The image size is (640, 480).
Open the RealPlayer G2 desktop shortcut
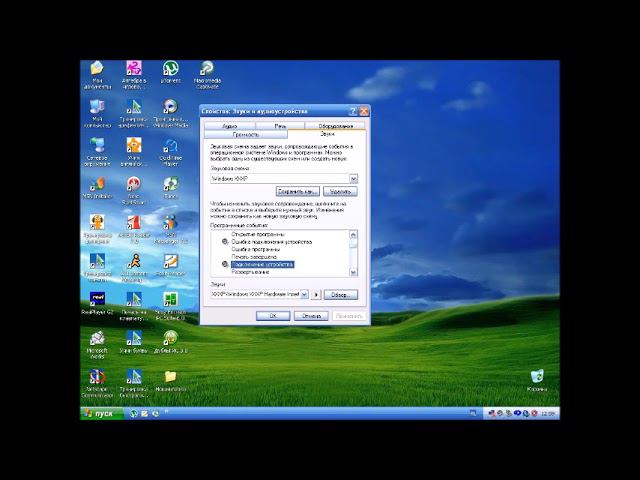[97, 303]
